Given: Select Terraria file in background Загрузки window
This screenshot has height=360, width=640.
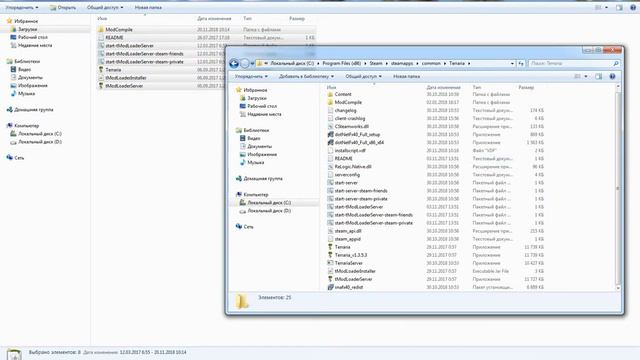Looking at the screenshot, I should click(x=113, y=70).
